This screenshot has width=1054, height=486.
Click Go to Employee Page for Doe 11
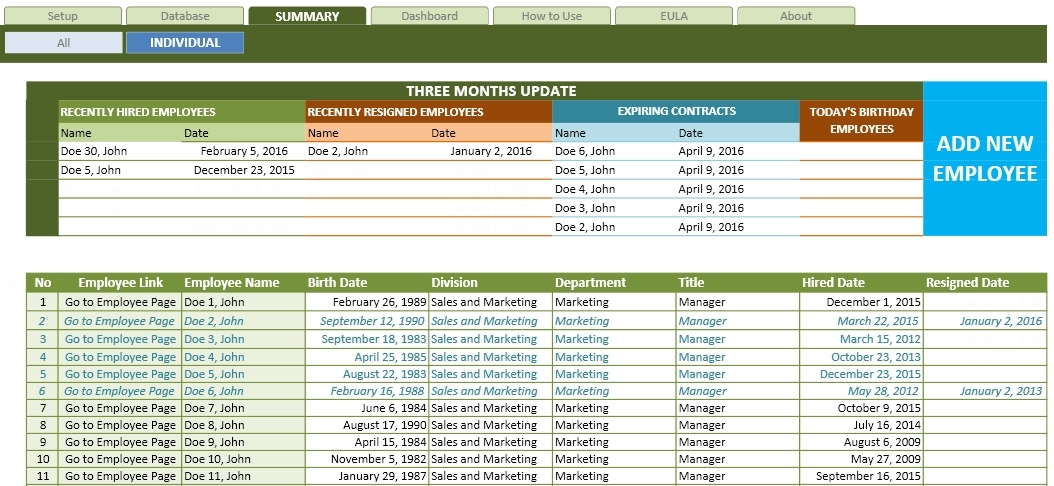pyautogui.click(x=120, y=477)
